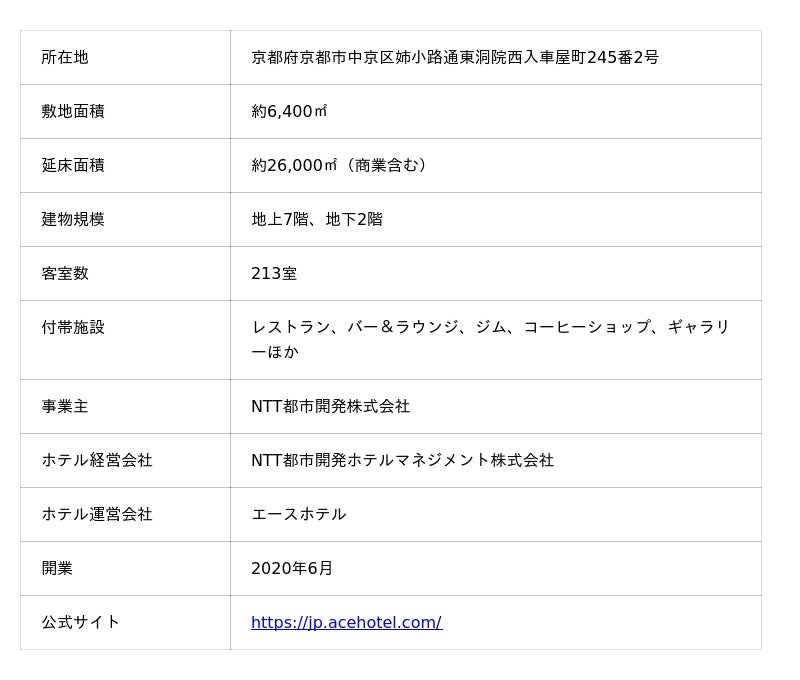Viewport: 800px width, 680px height.
Task: Click the 建物規模 row label
Action: [73, 219]
